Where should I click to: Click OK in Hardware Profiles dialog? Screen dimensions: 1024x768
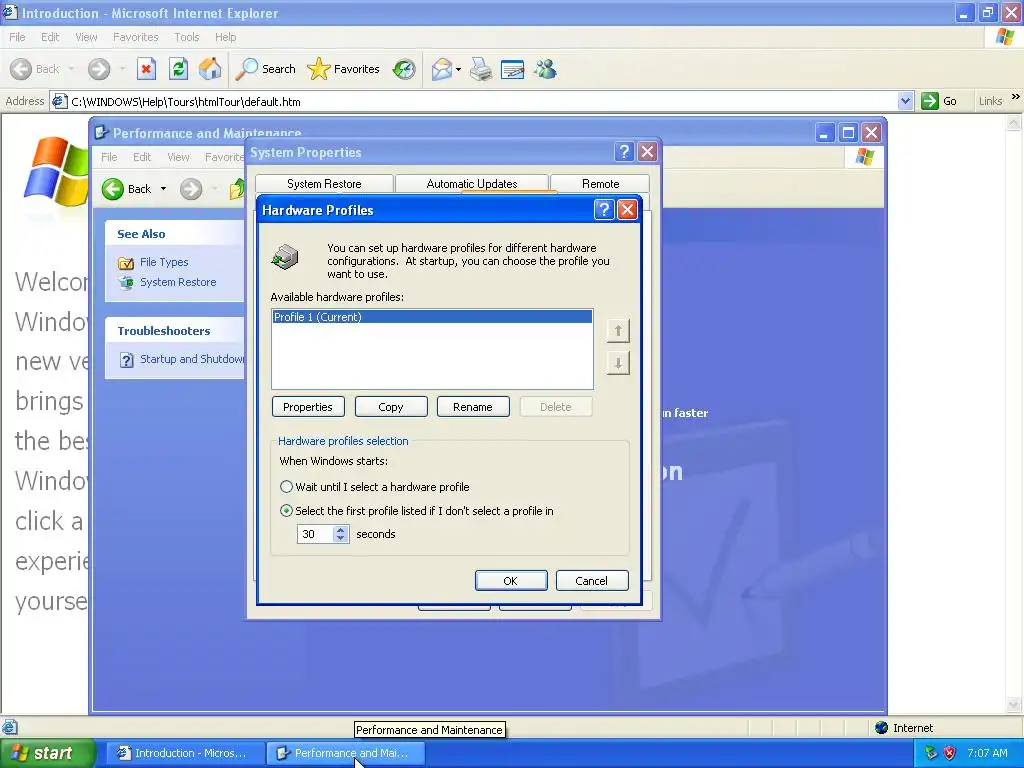tap(511, 581)
